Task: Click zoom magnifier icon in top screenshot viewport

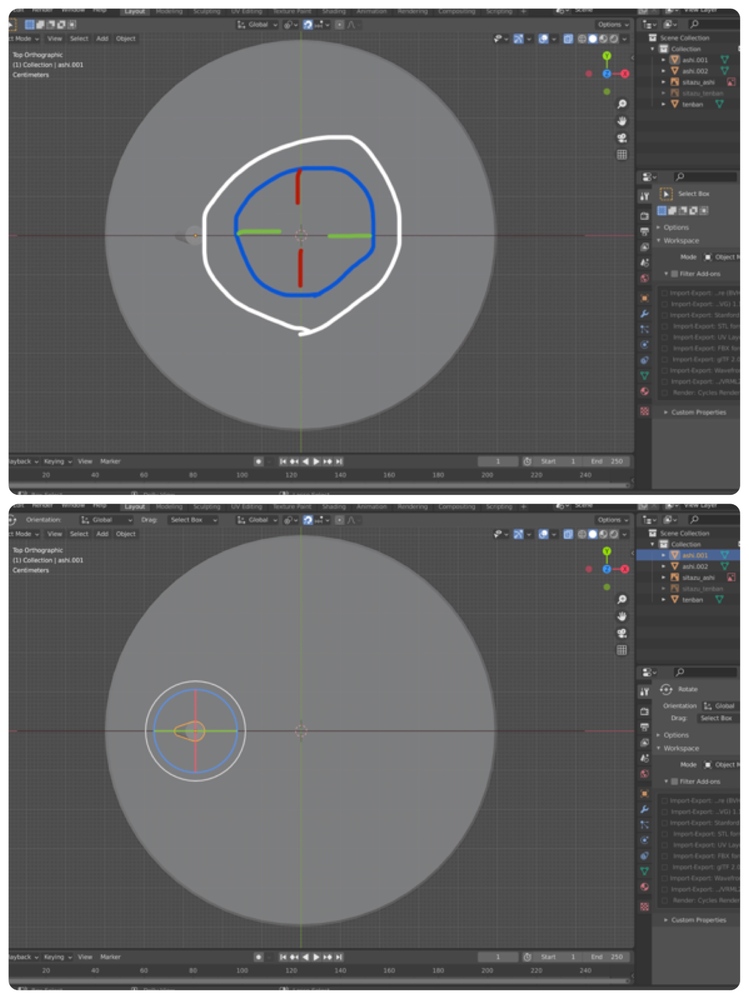Action: (x=622, y=105)
